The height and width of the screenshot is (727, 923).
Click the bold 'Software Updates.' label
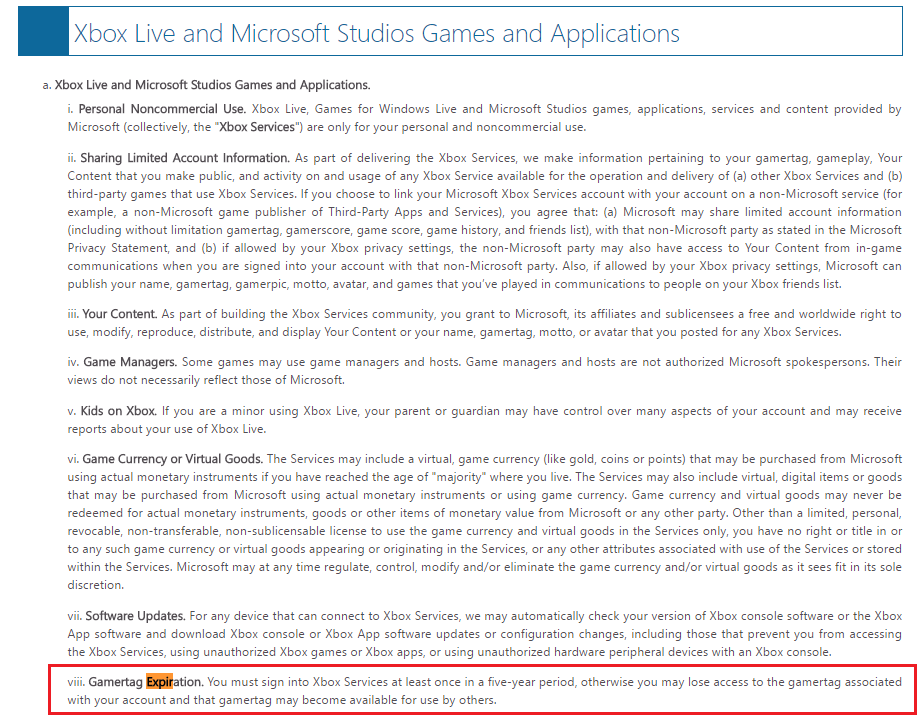[135, 616]
